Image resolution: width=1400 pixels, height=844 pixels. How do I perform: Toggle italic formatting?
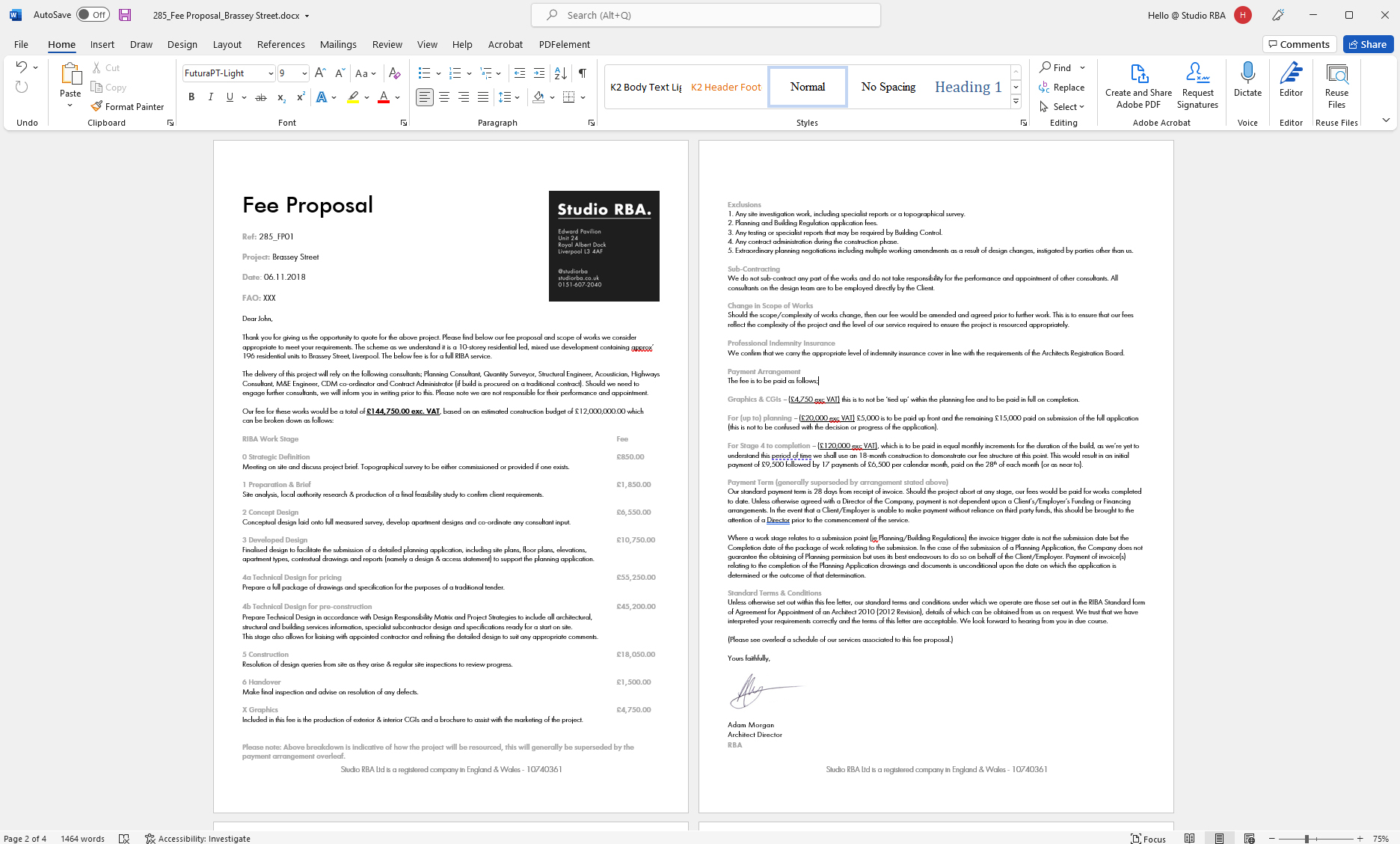[211, 97]
